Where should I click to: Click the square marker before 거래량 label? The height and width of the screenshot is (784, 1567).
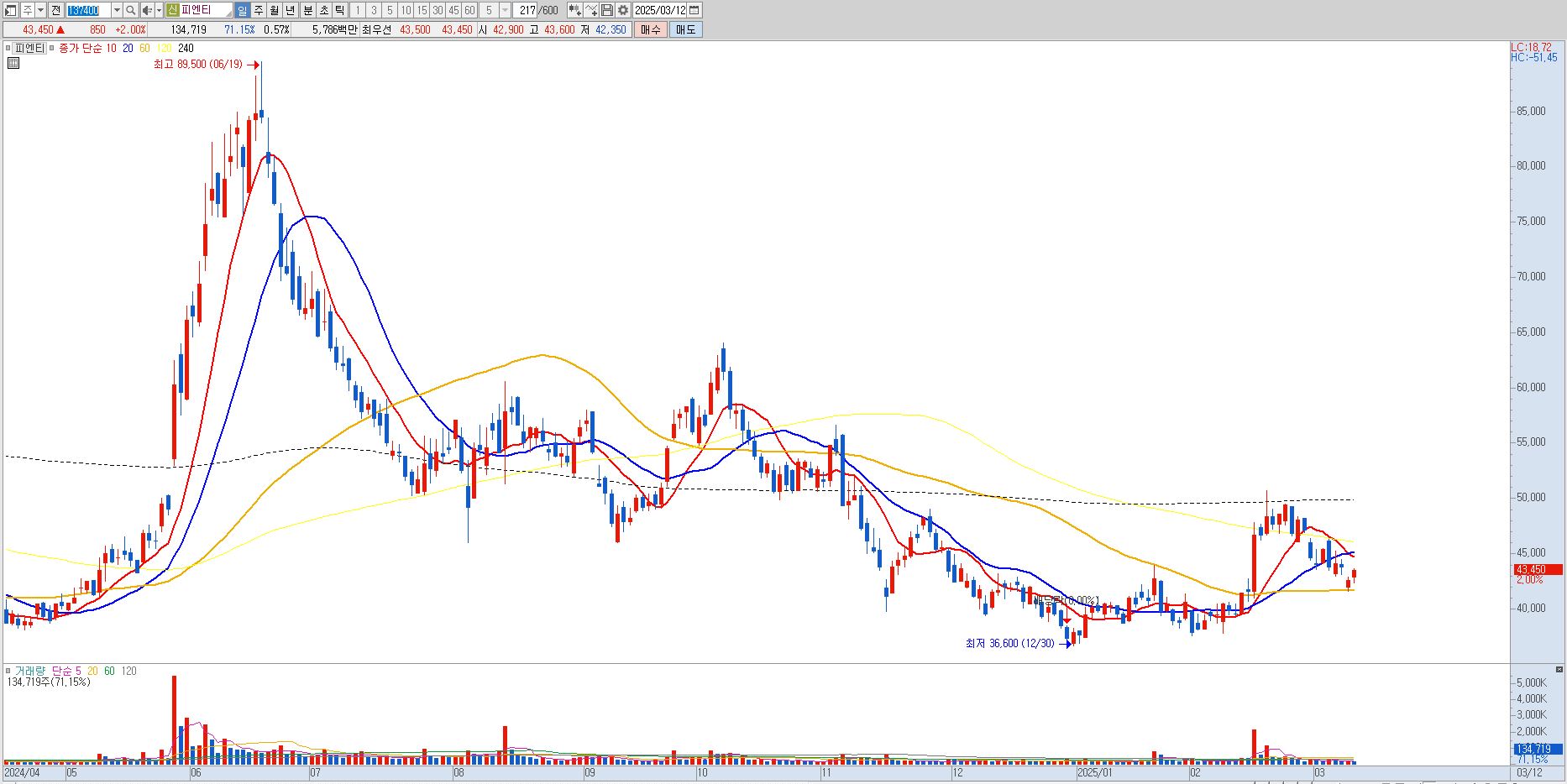8,671
